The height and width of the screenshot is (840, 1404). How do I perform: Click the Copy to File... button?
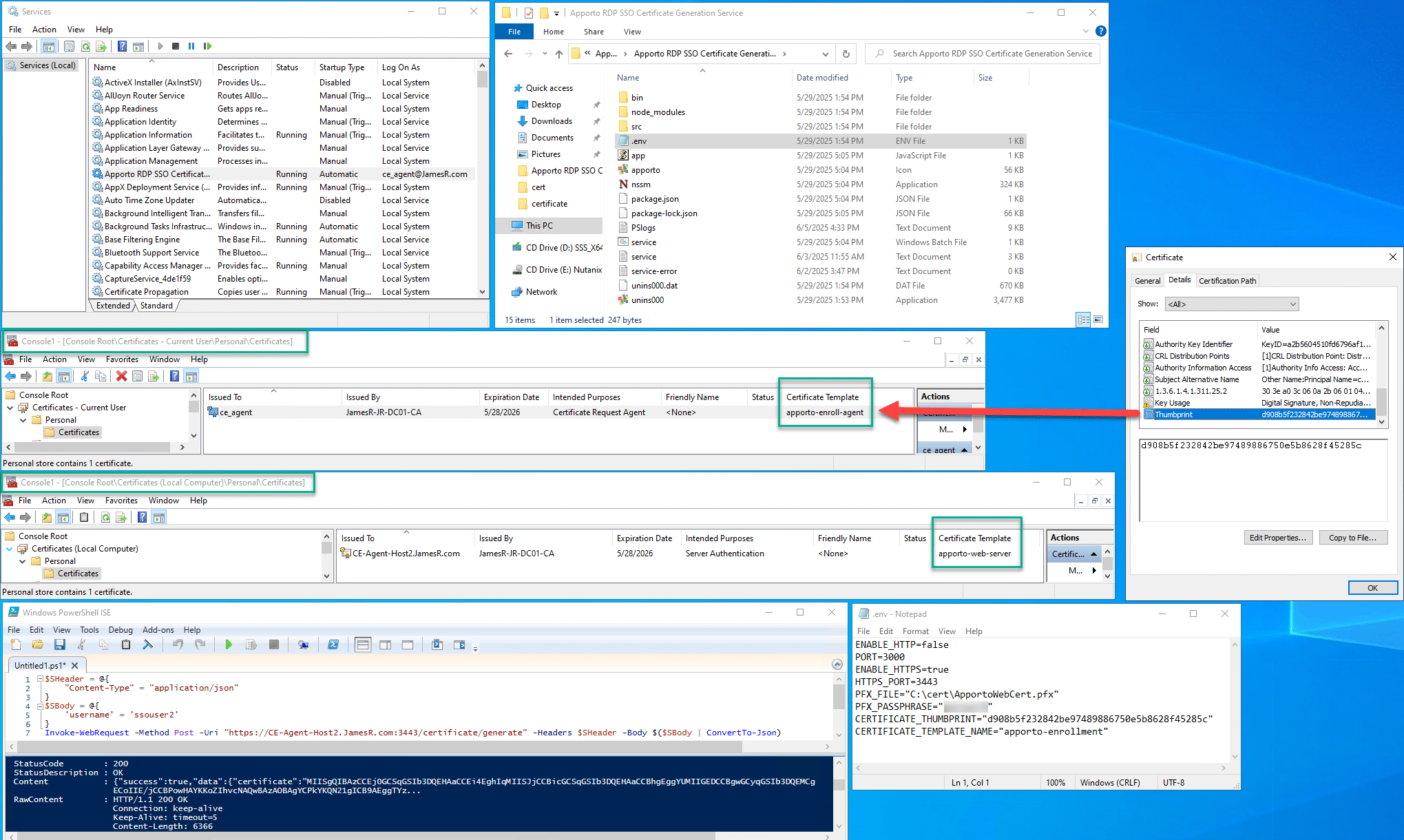1352,538
